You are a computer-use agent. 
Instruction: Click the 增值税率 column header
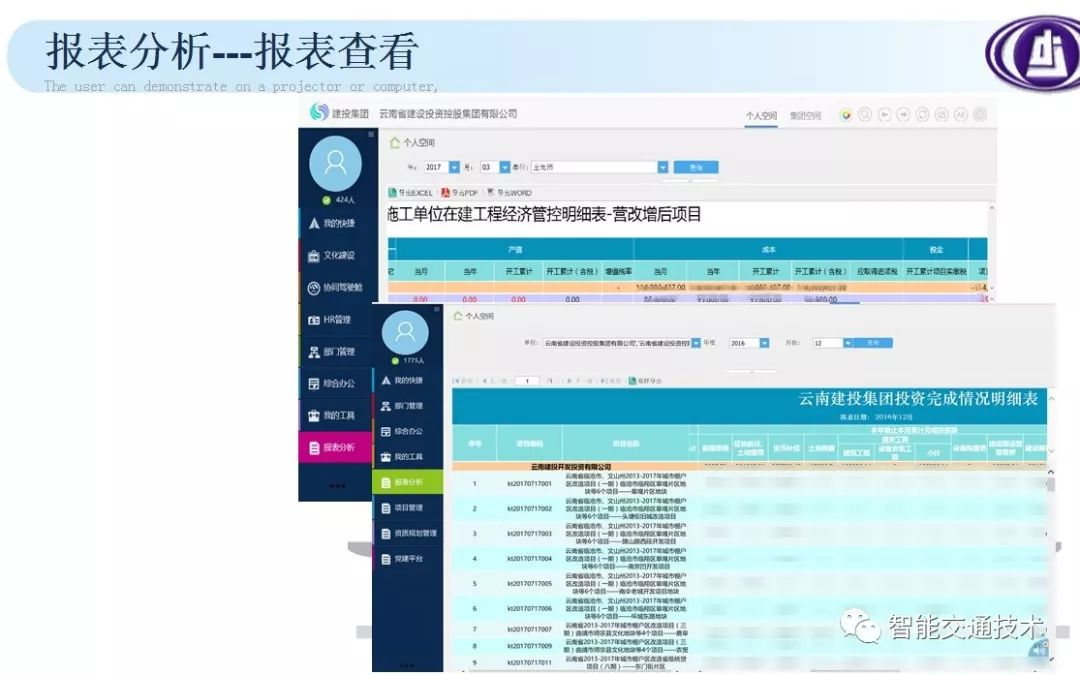[618, 271]
